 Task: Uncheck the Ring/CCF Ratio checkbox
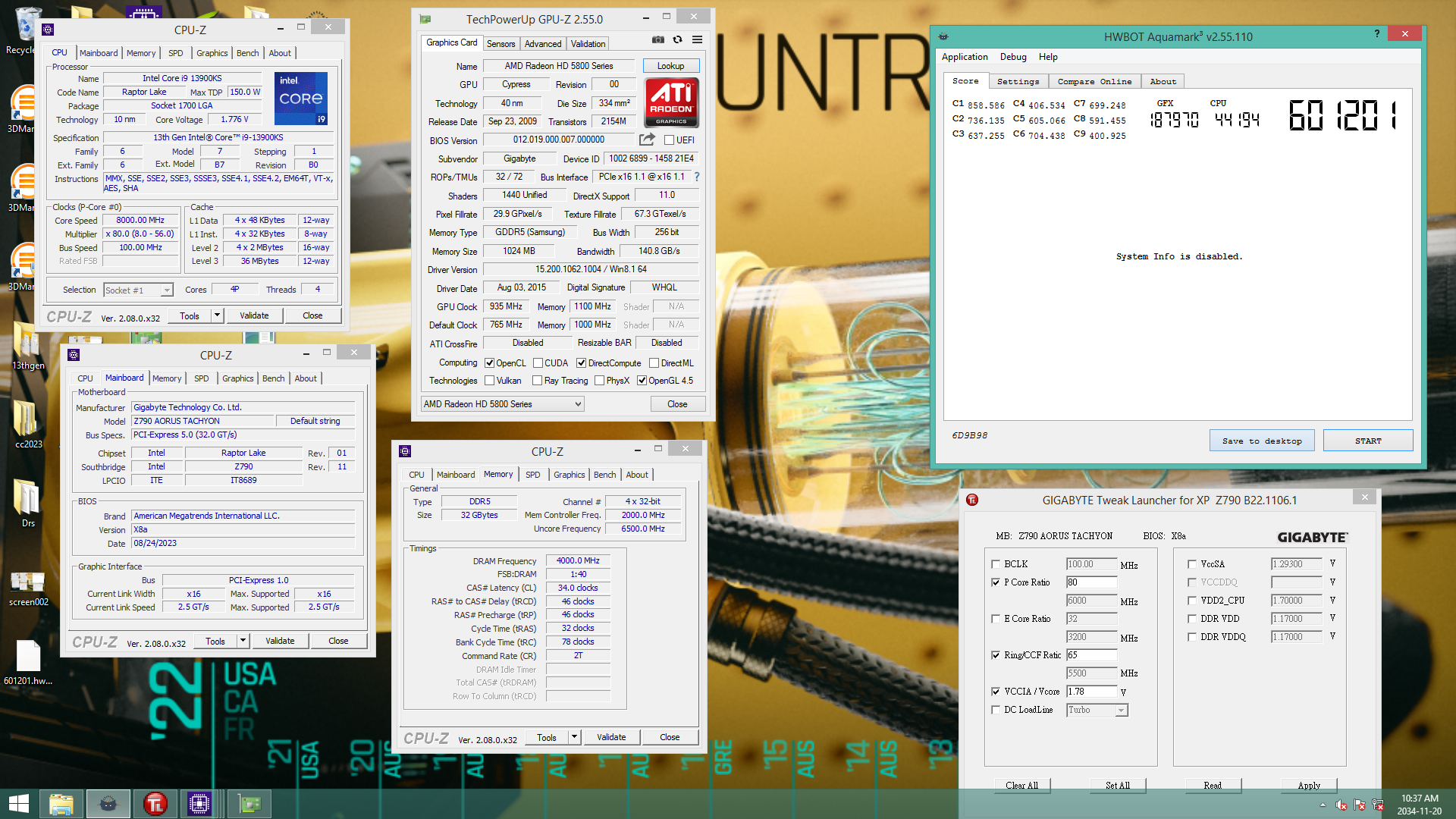point(996,655)
